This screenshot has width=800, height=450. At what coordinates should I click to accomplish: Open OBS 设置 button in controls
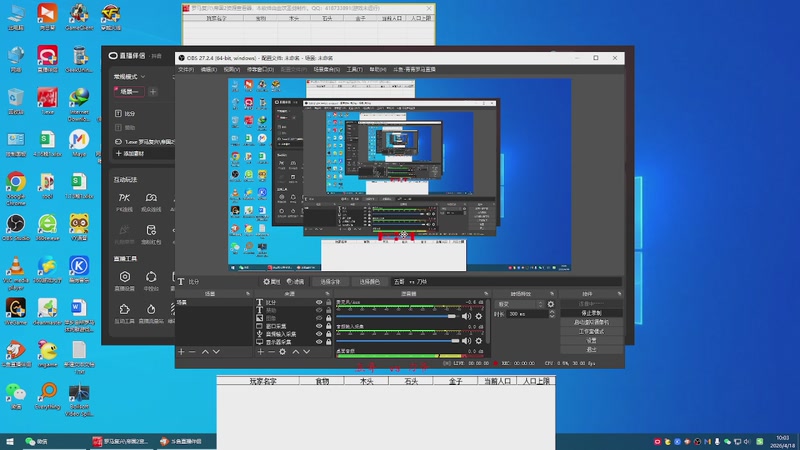point(591,341)
